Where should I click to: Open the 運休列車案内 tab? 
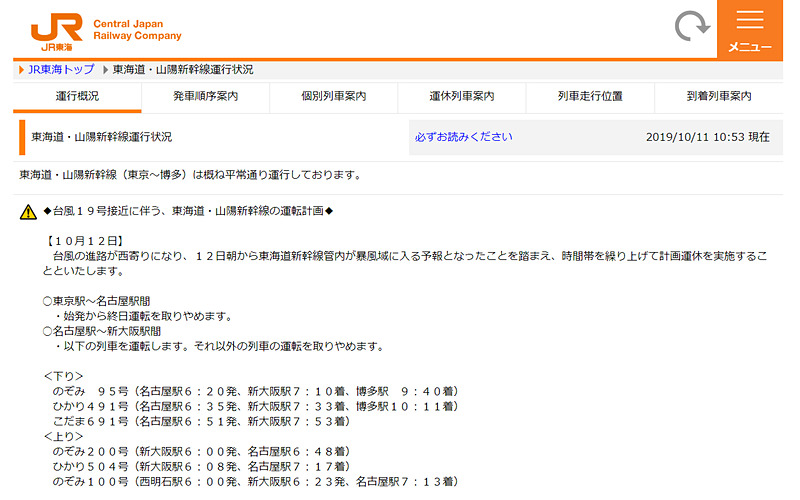tap(462, 96)
